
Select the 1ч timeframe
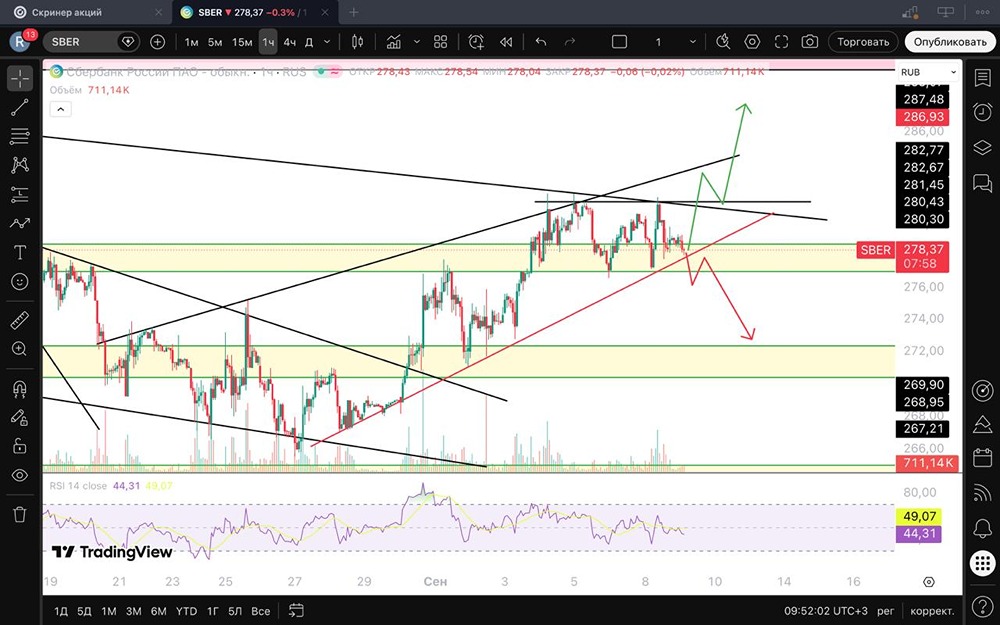point(268,42)
